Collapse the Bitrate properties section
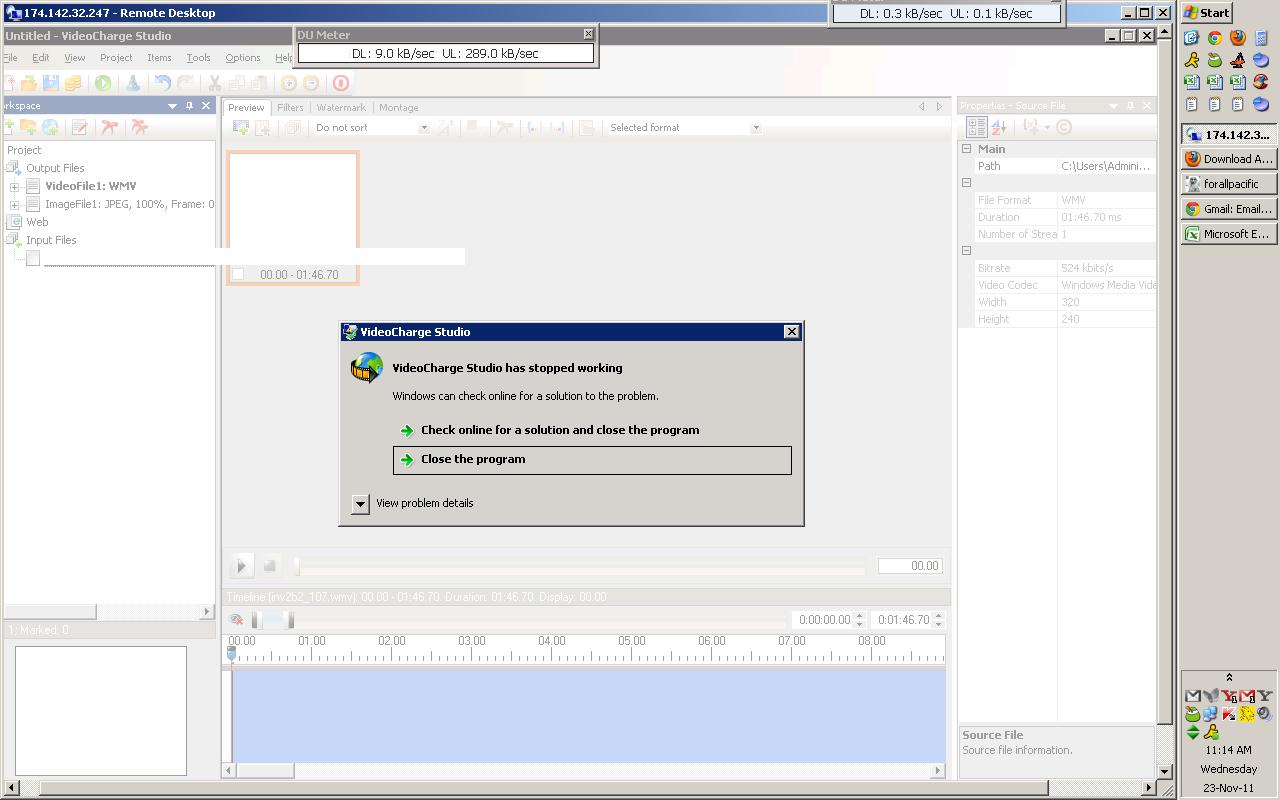The width and height of the screenshot is (1280, 800). [x=967, y=251]
